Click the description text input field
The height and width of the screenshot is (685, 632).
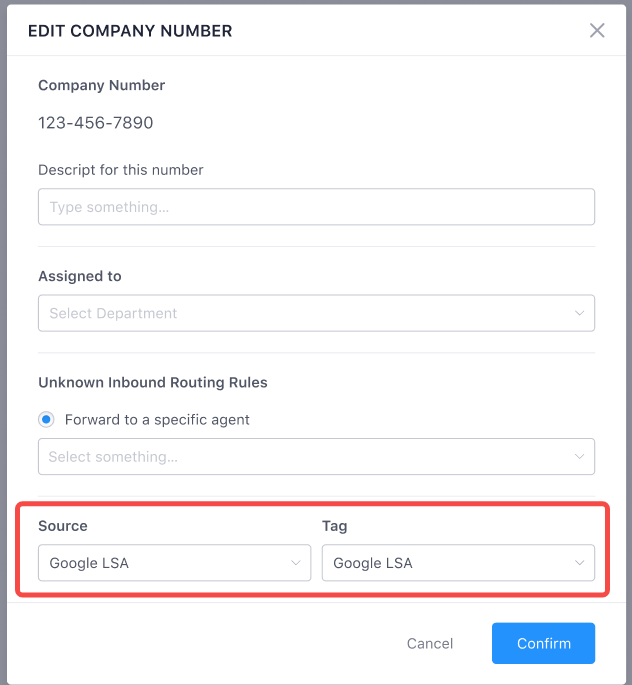[x=316, y=207]
